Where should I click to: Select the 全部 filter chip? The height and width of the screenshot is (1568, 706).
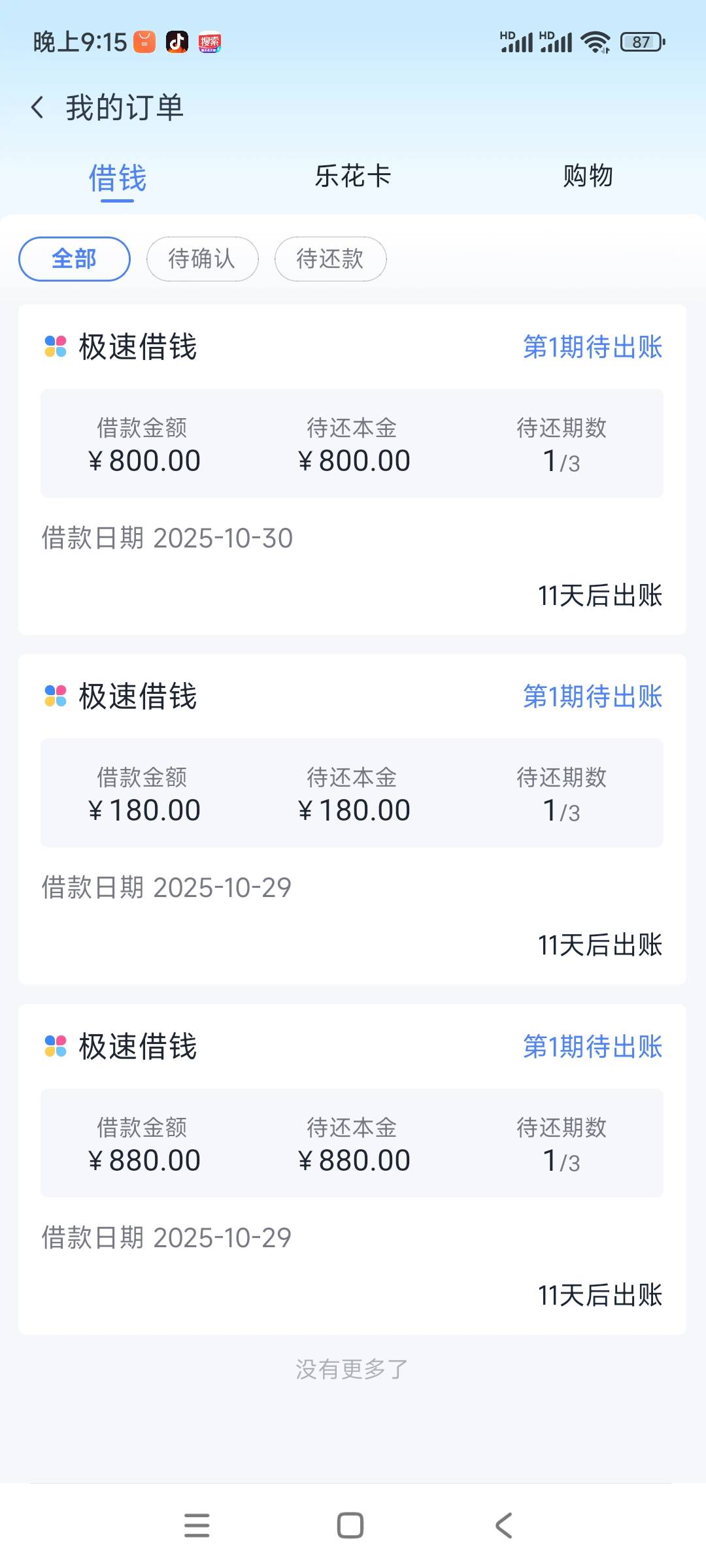click(x=75, y=259)
